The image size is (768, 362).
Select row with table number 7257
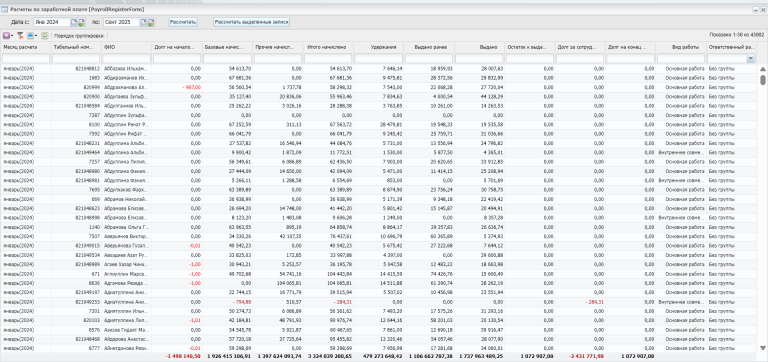pos(379,162)
